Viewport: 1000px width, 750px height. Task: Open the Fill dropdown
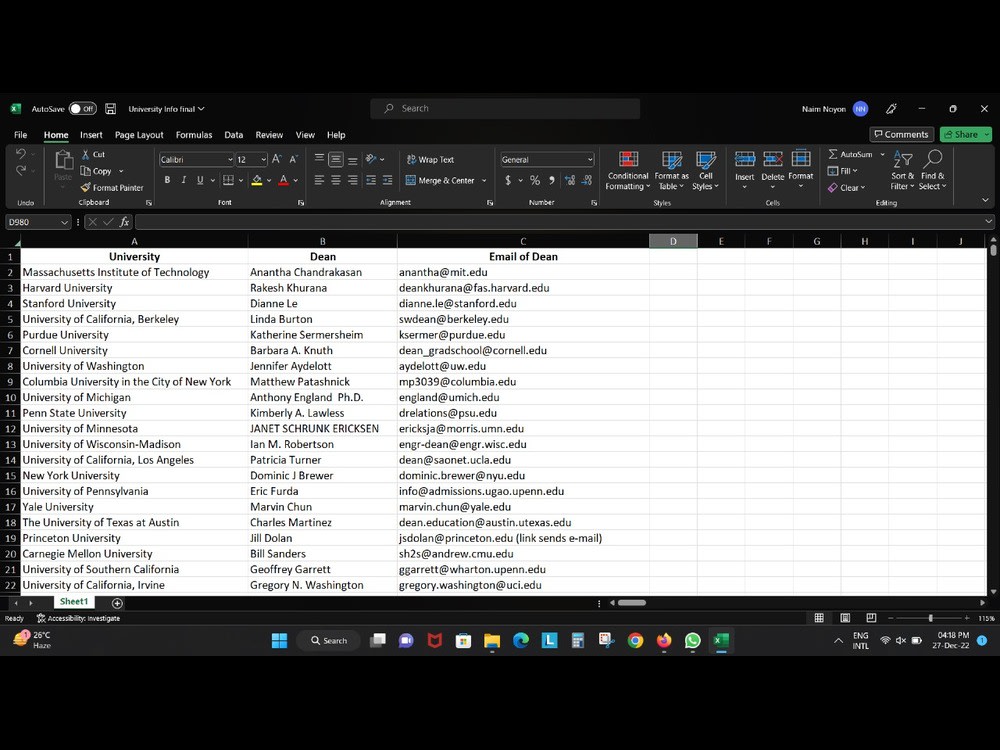(x=843, y=171)
